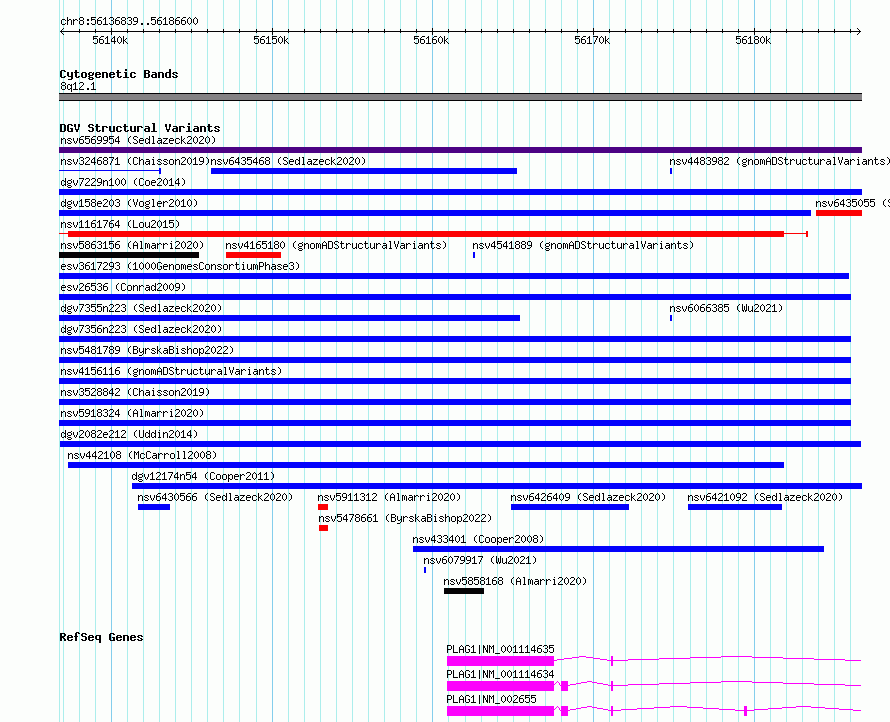Open the nsv3528842 (Chaisson2019) label
890x722 pixels.
click(135, 392)
